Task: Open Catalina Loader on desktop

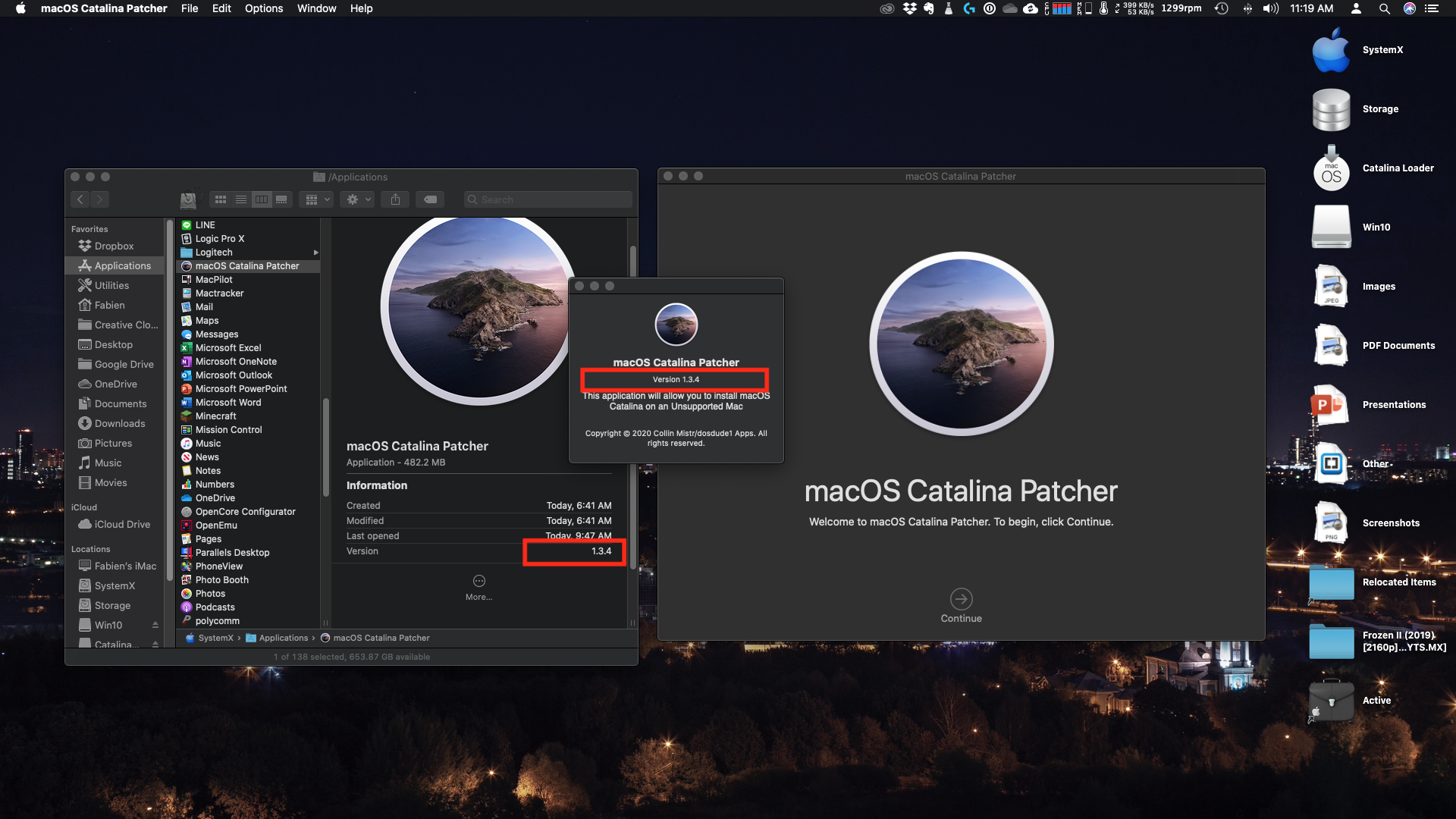Action: [1332, 168]
